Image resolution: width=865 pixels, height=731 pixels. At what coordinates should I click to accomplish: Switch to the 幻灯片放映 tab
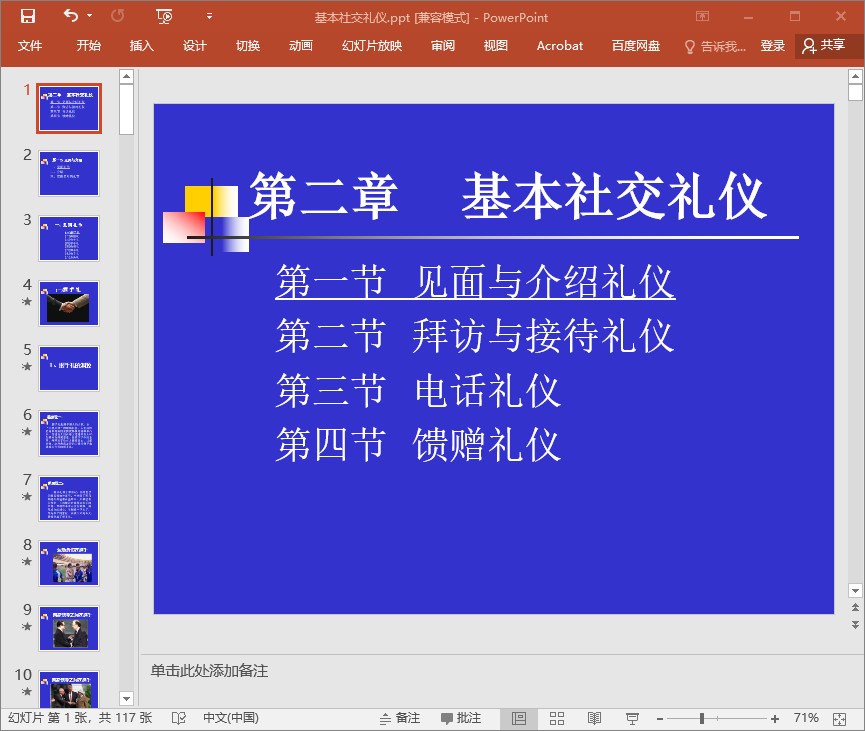[371, 46]
